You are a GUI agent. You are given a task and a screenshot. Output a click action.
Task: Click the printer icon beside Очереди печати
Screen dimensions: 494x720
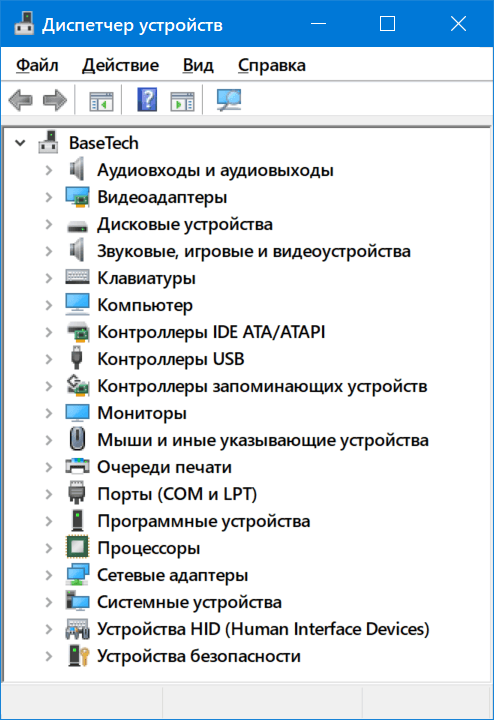tap(77, 466)
